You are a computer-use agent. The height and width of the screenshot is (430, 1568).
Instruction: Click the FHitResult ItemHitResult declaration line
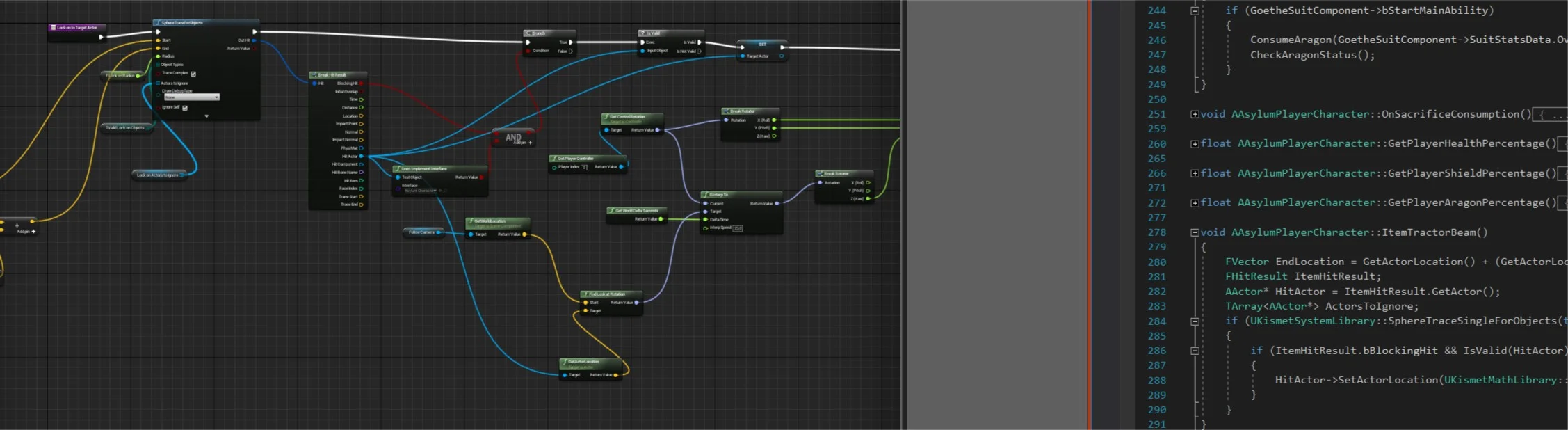(1303, 276)
